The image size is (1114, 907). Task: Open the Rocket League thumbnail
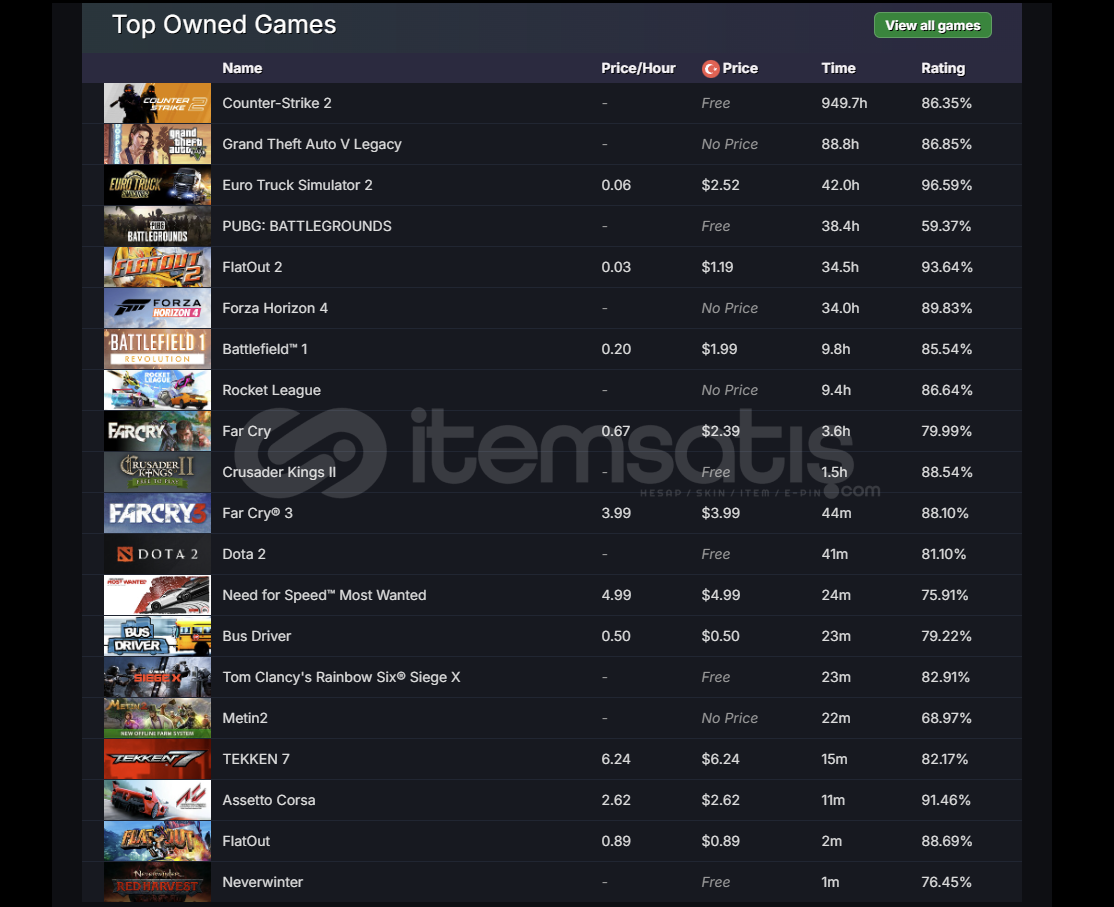coord(157,391)
